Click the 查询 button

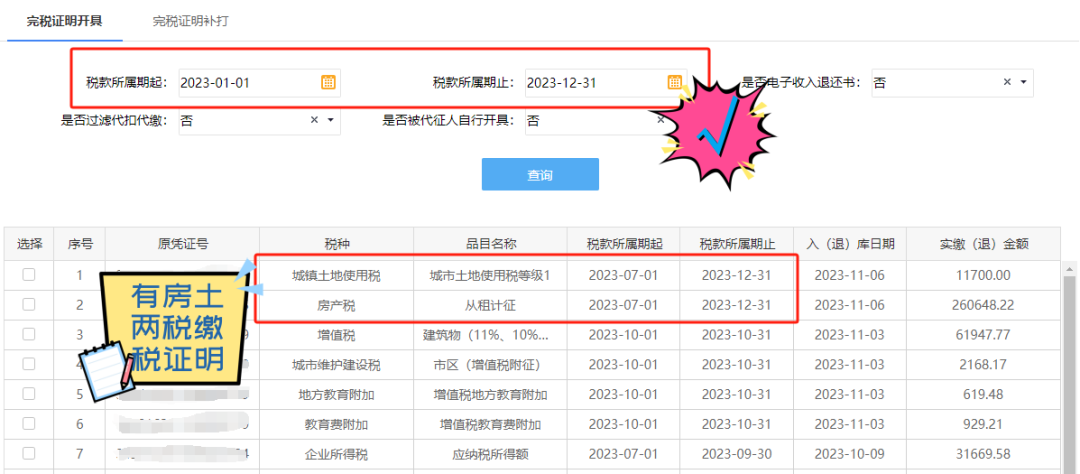click(x=540, y=174)
